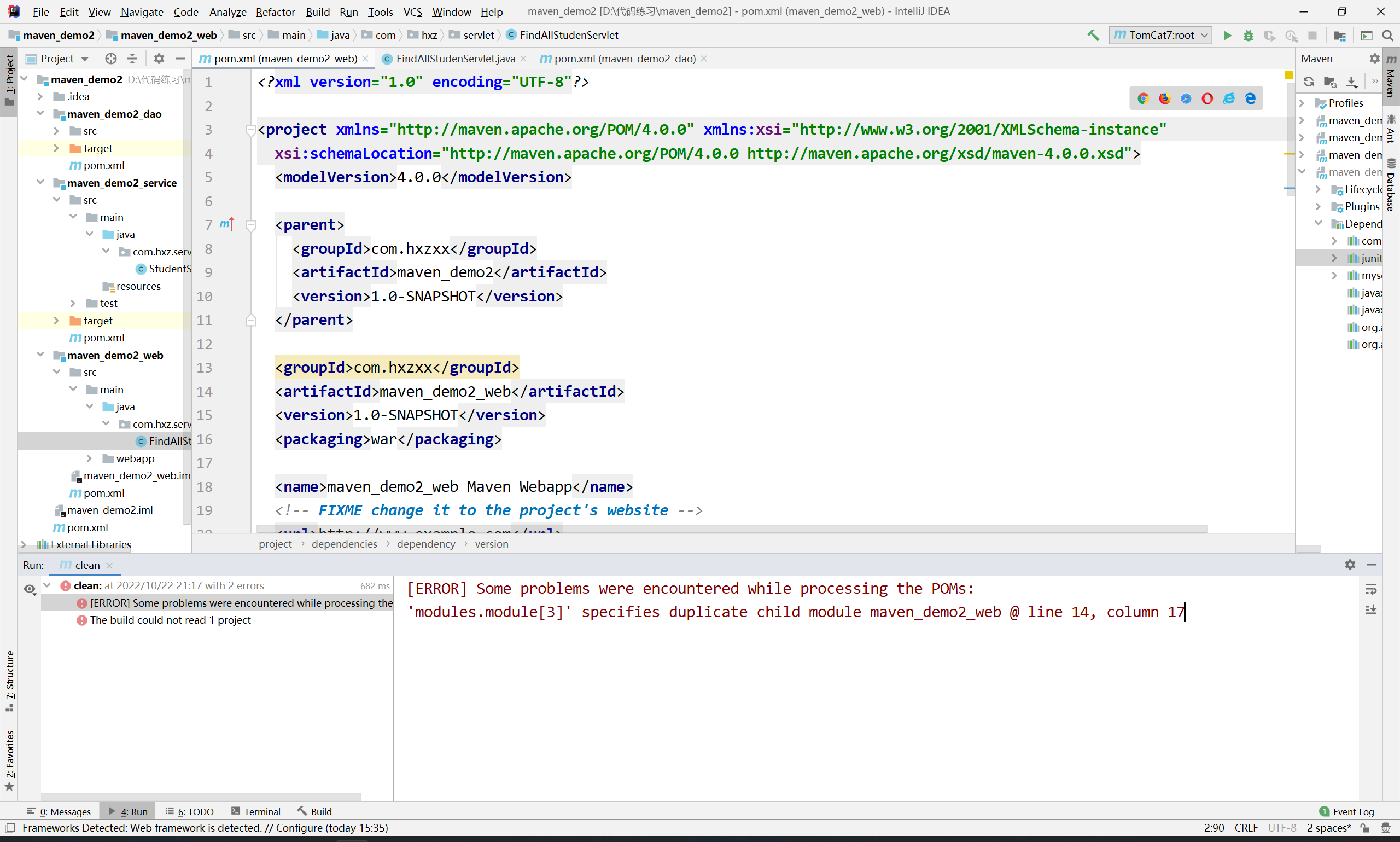1400x842 pixels.
Task: Expand the .idea folder
Action: (x=40, y=96)
